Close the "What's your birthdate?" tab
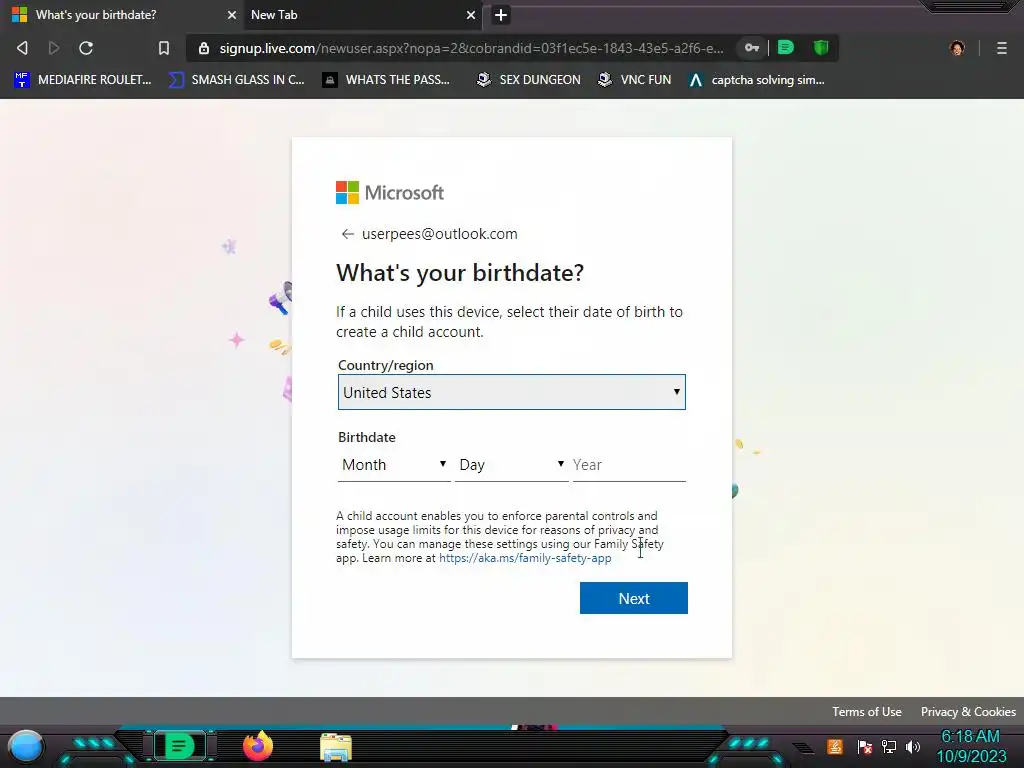This screenshot has width=1024, height=768. tap(231, 15)
